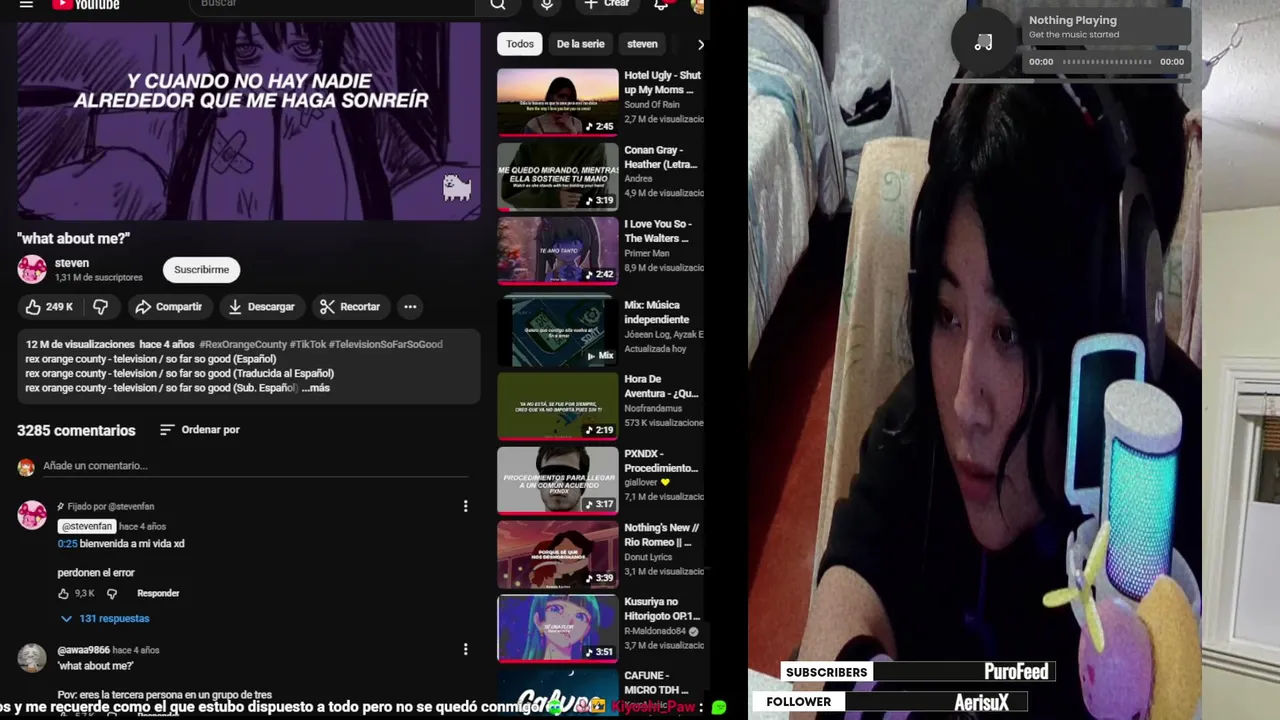The width and height of the screenshot is (1280, 720).
Task: Focus the Buscar search field
Action: pyautogui.click(x=332, y=5)
